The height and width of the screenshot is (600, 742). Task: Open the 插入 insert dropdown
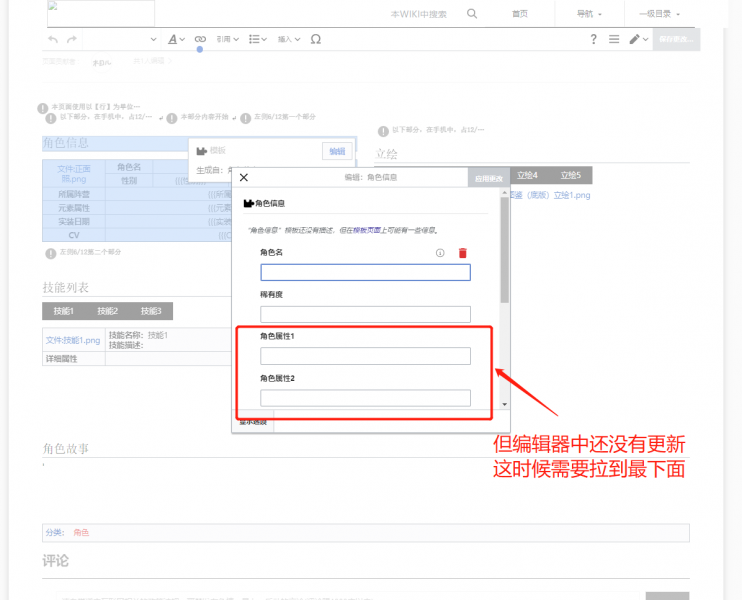point(289,39)
